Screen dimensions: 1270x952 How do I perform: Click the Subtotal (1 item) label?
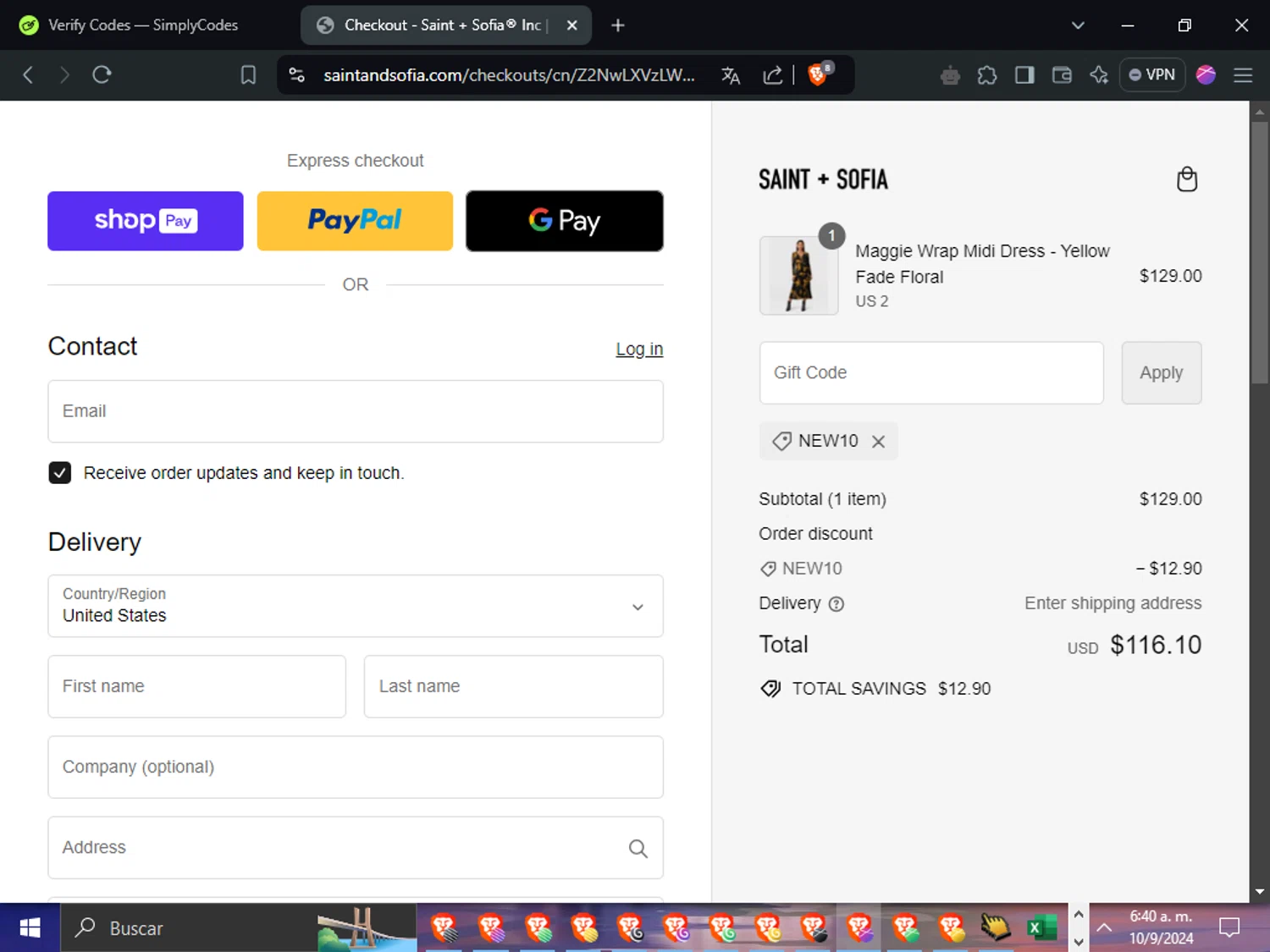[822, 499]
